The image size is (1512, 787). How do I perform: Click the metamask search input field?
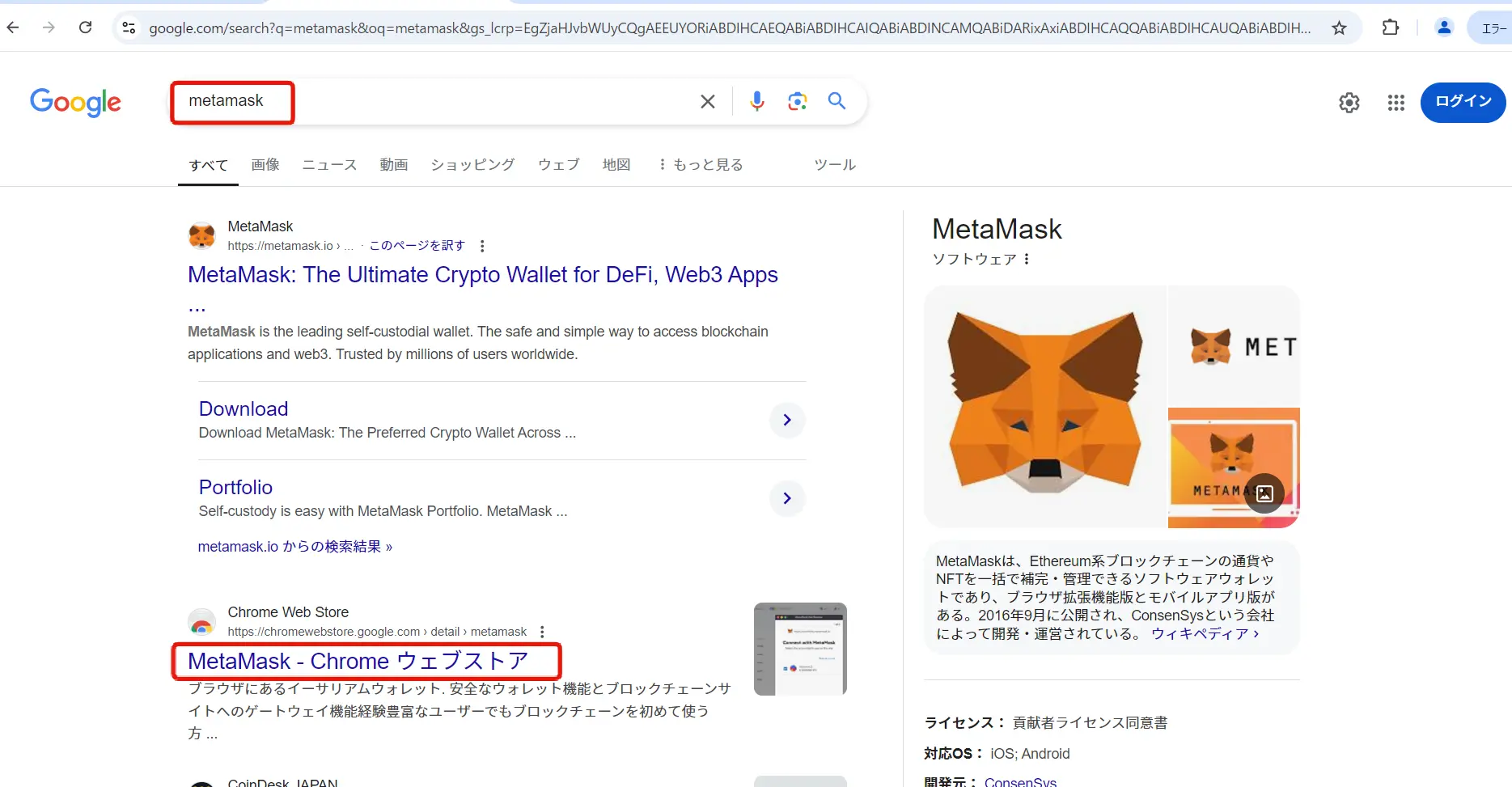[437, 101]
